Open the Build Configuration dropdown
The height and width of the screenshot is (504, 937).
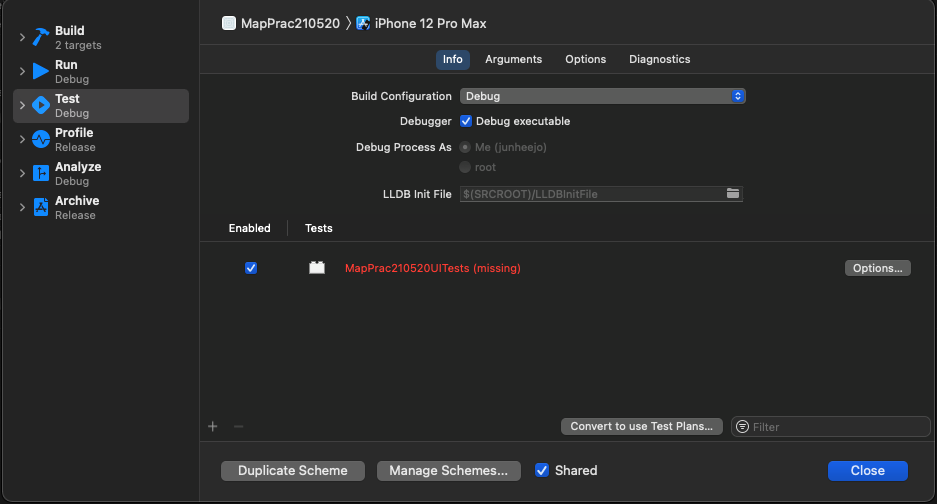[x=602, y=96]
